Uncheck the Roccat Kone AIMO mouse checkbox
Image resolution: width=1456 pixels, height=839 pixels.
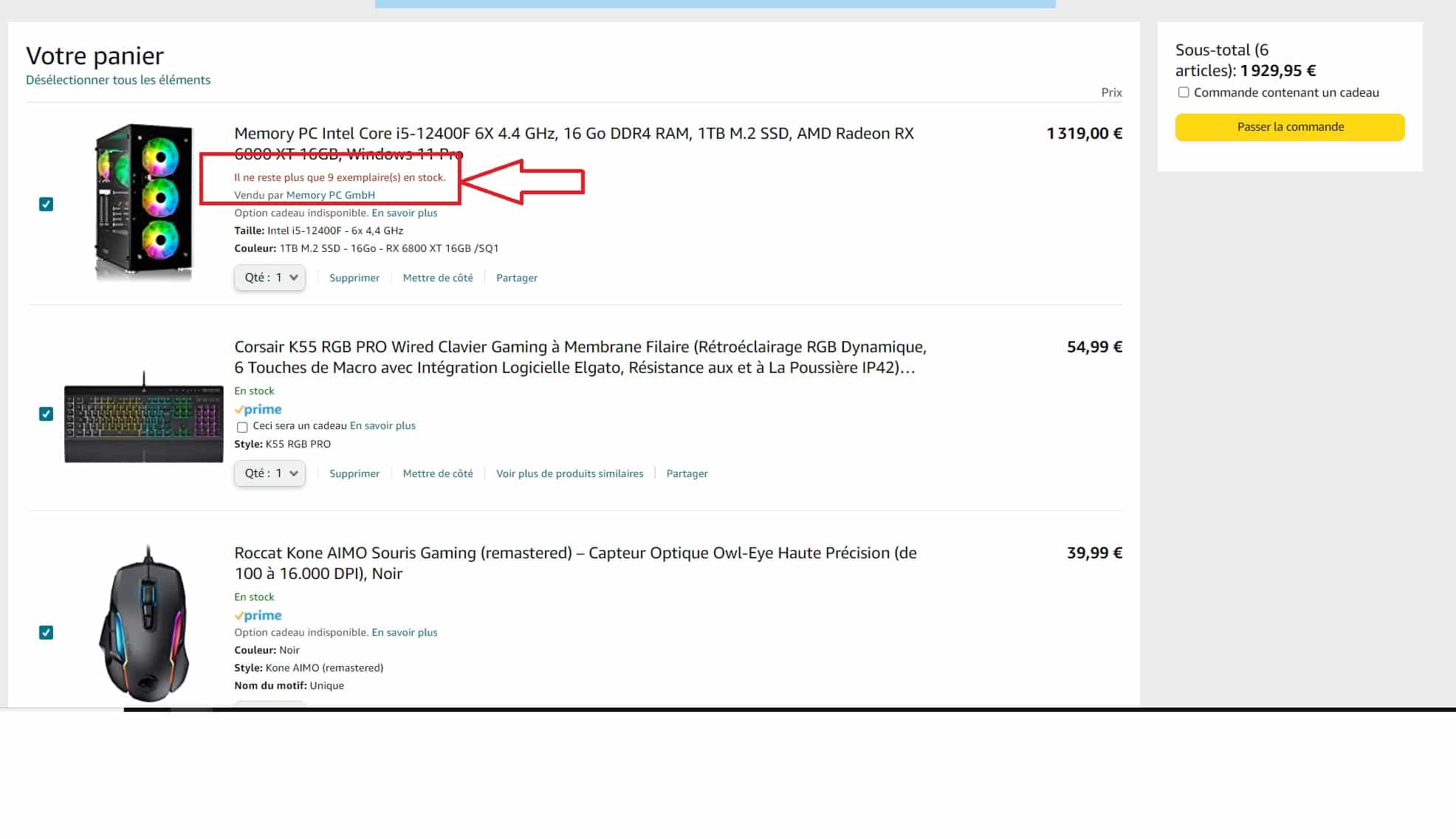point(46,632)
